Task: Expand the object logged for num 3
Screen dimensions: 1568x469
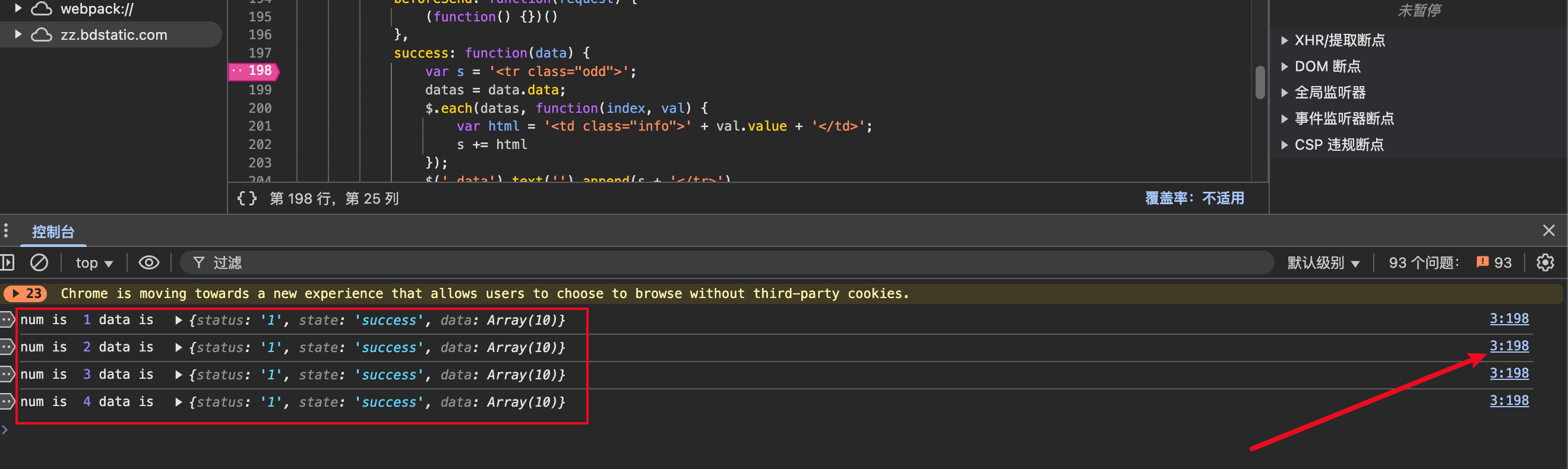Action: point(178,375)
